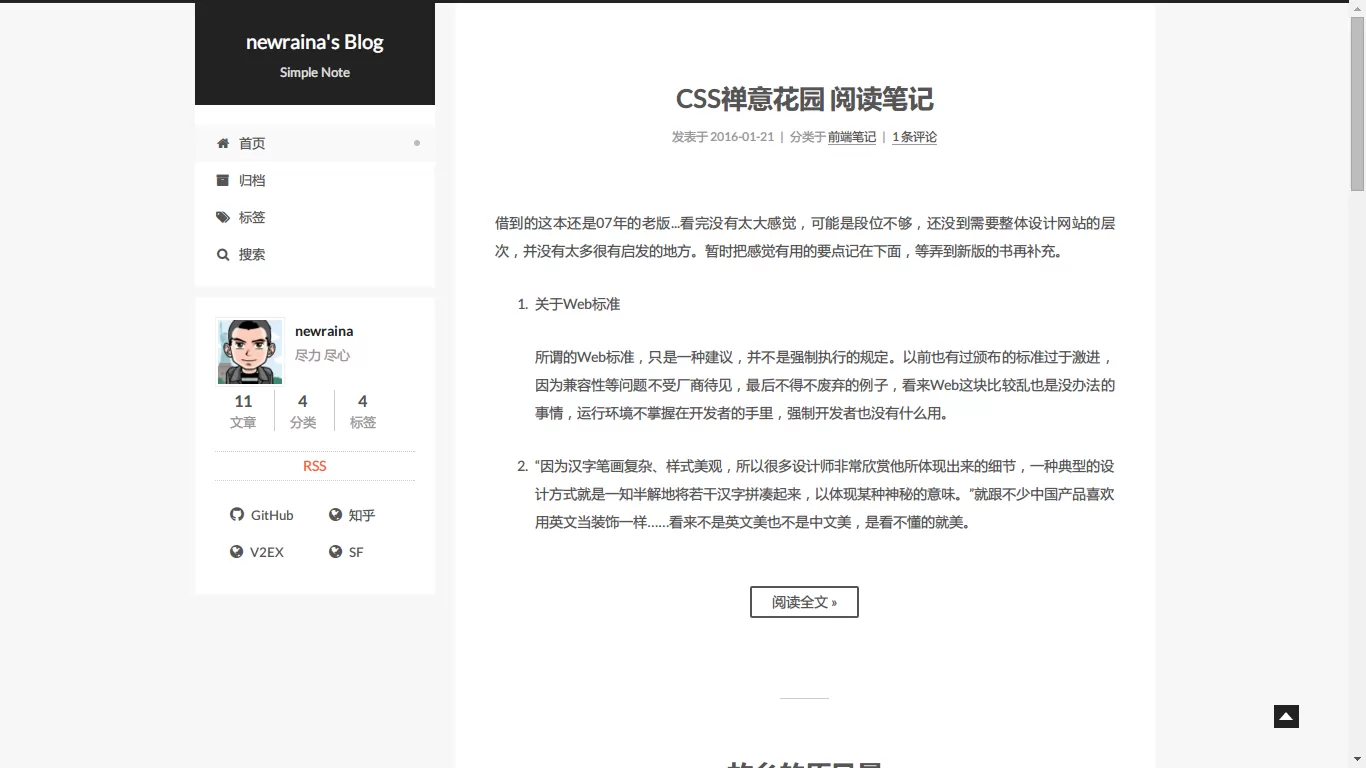The image size is (1366, 768).
Task: Open the 归档 menu item
Action: tap(252, 180)
